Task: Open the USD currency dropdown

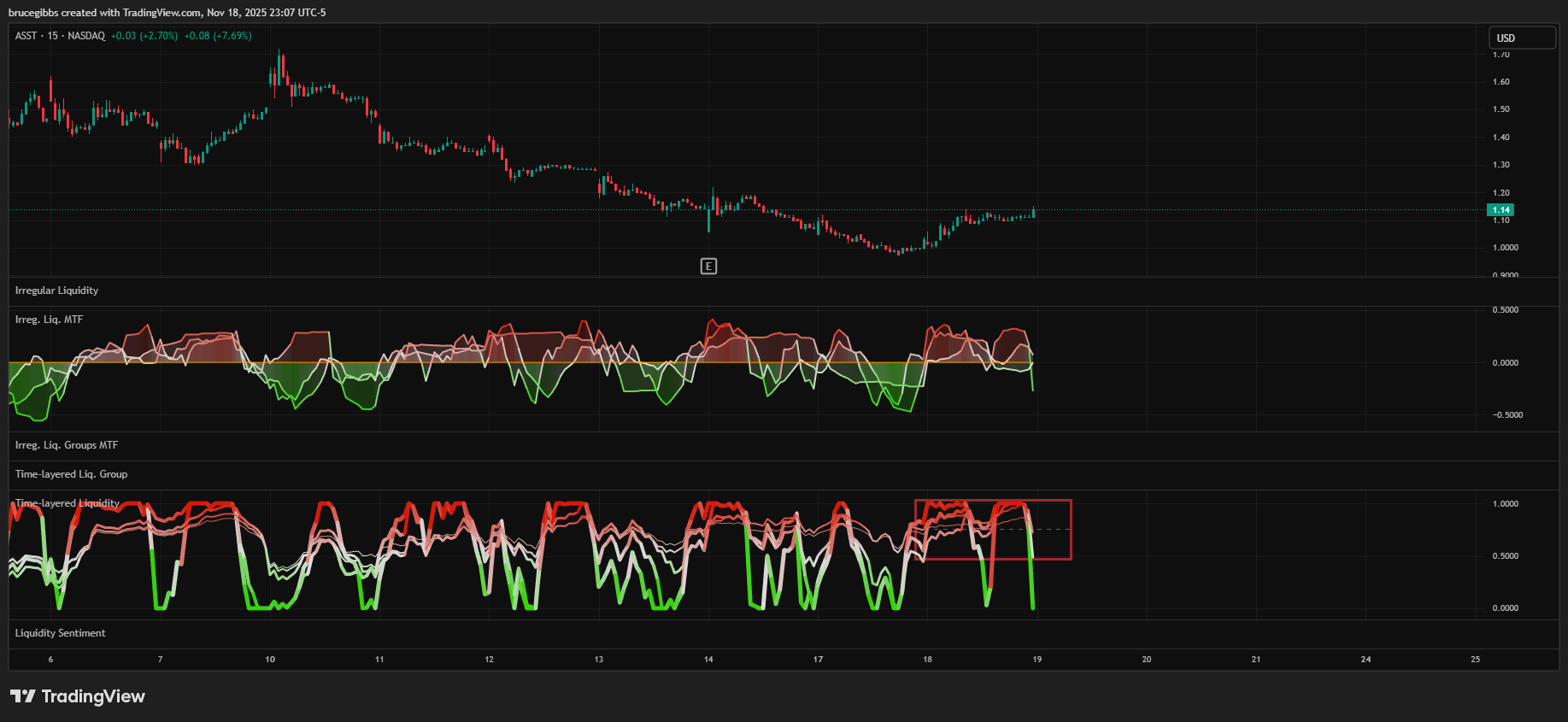Action: pyautogui.click(x=1521, y=38)
